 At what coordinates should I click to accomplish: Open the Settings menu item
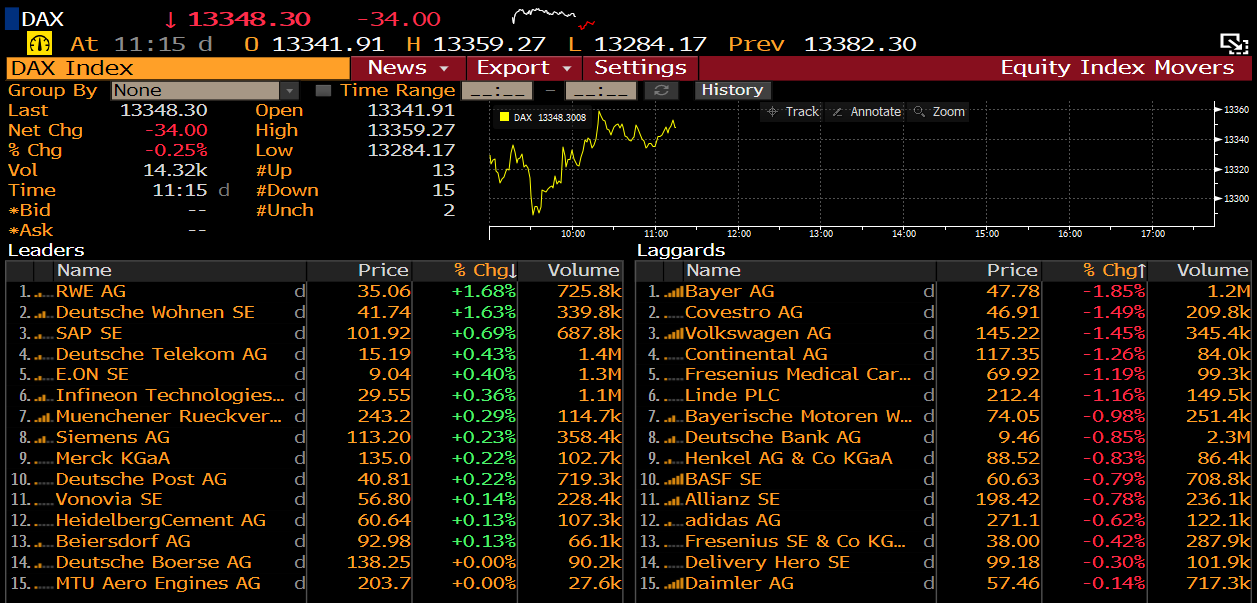point(640,68)
